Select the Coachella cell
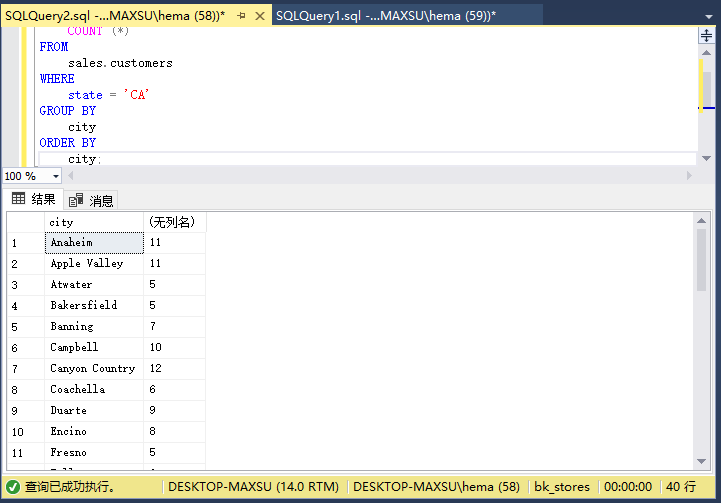721x503 pixels. (94, 389)
